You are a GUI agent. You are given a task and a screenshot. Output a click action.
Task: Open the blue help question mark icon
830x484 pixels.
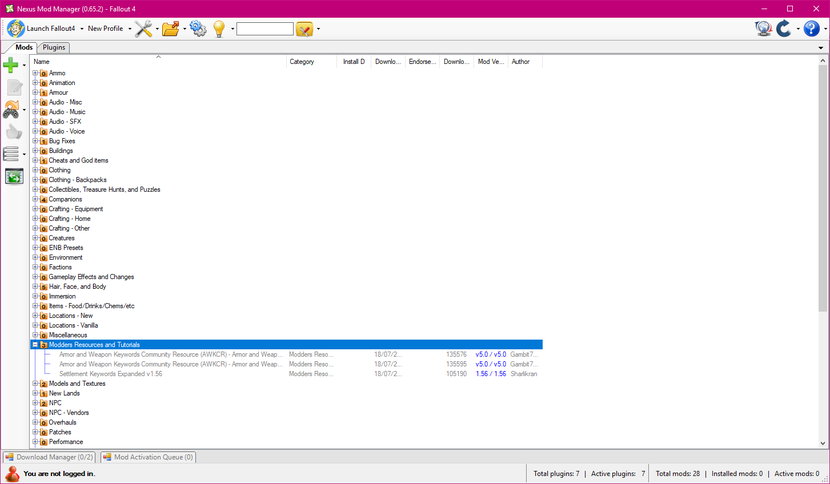[811, 29]
